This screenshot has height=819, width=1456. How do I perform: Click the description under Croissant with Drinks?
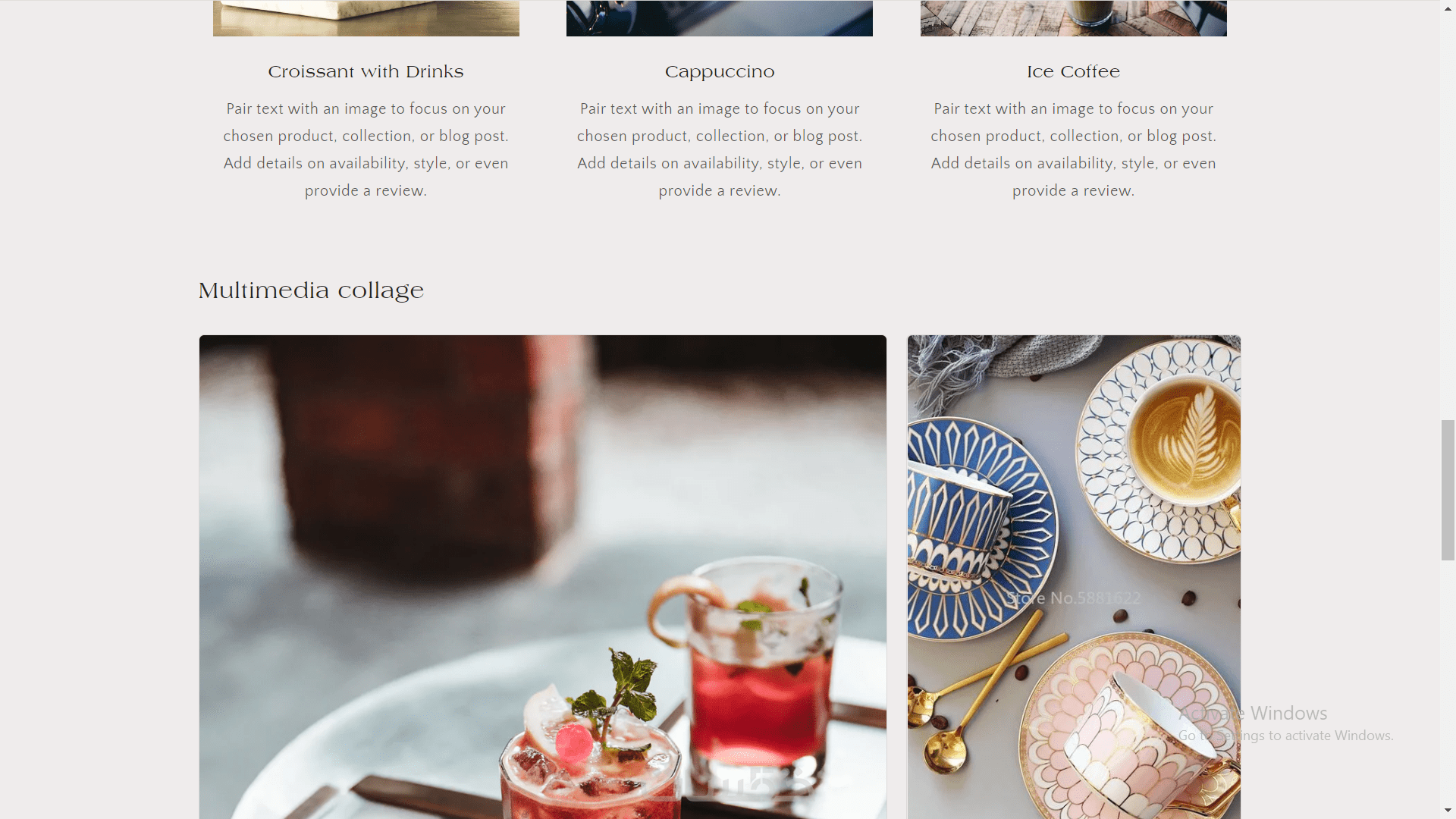(366, 149)
